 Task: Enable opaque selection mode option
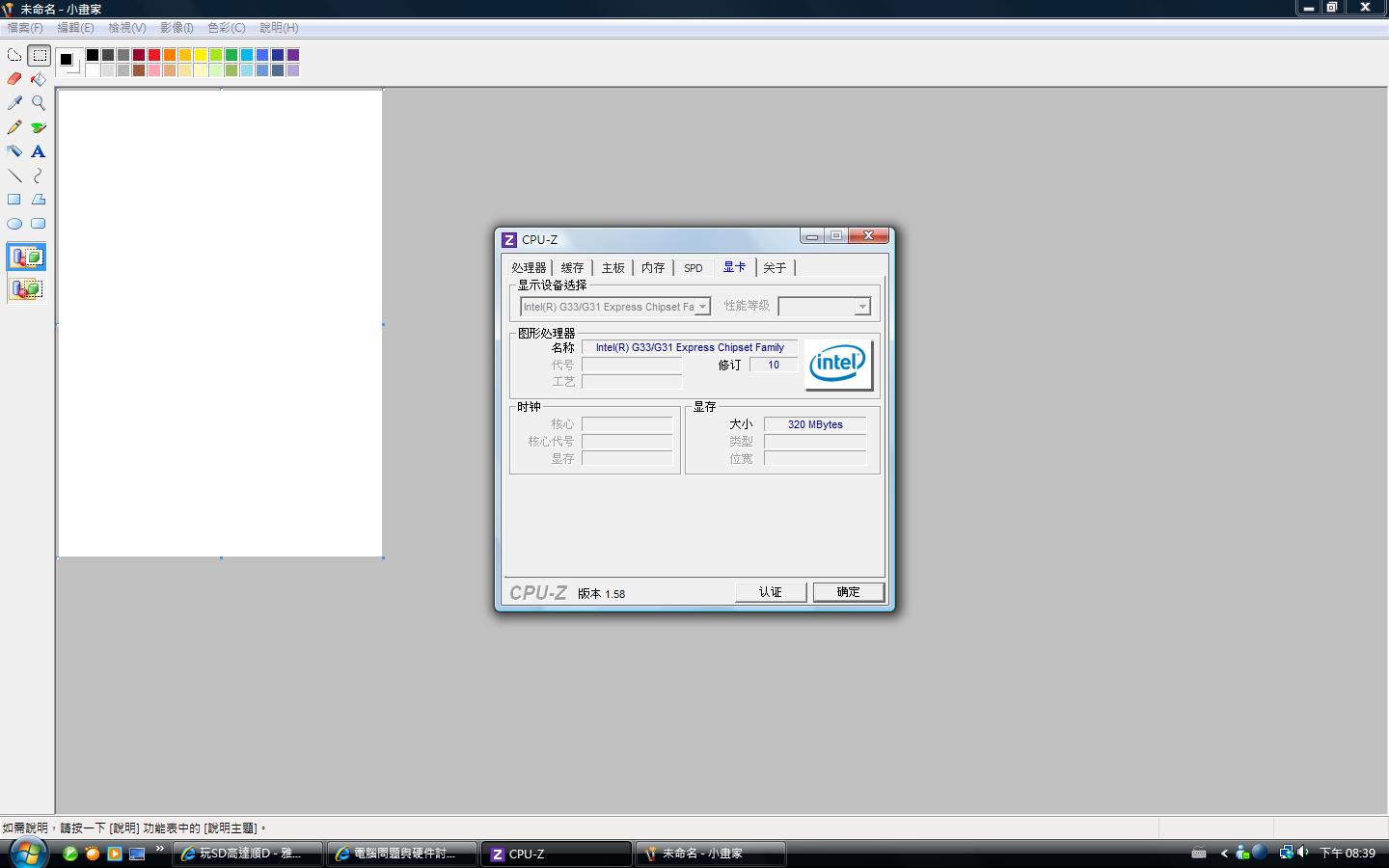coord(26,258)
